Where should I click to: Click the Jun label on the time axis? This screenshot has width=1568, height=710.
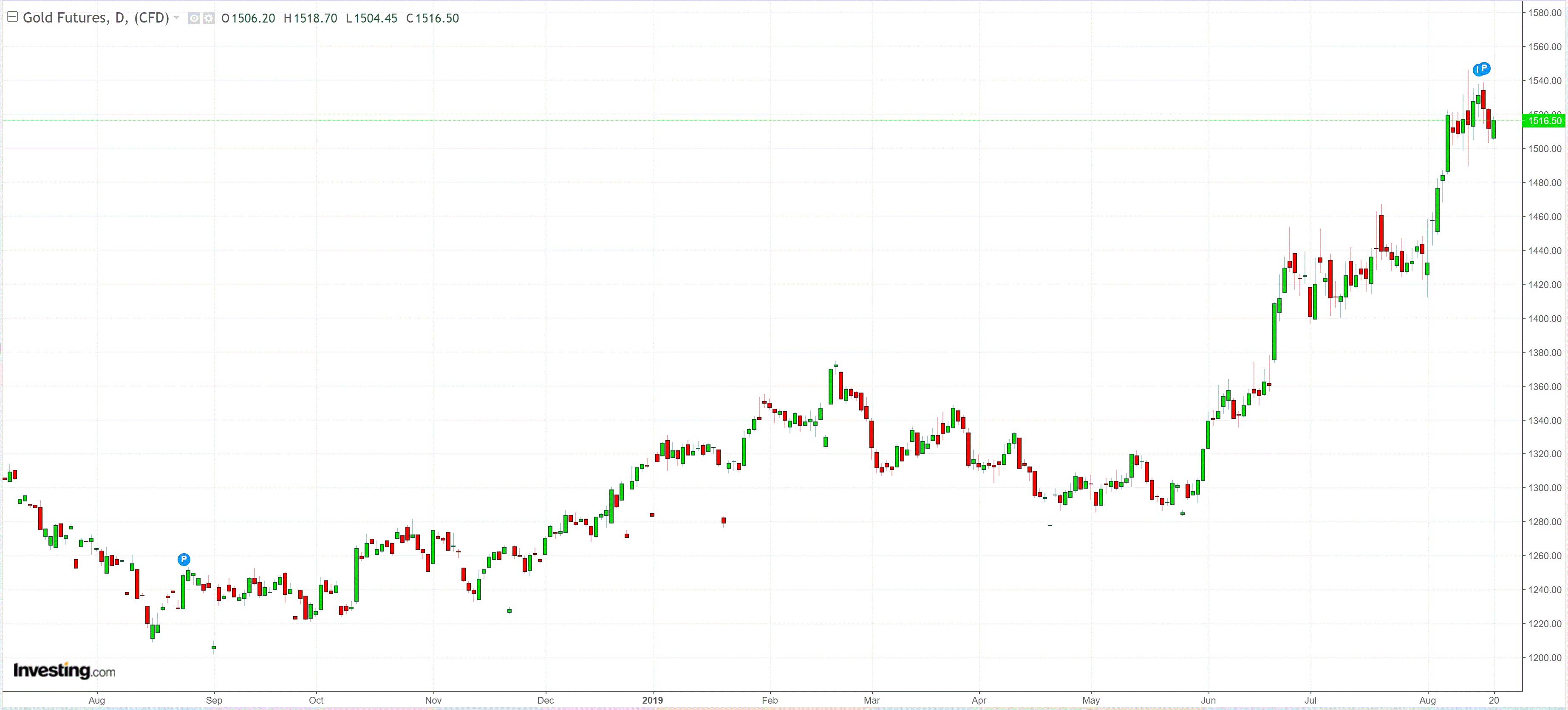[1208, 700]
